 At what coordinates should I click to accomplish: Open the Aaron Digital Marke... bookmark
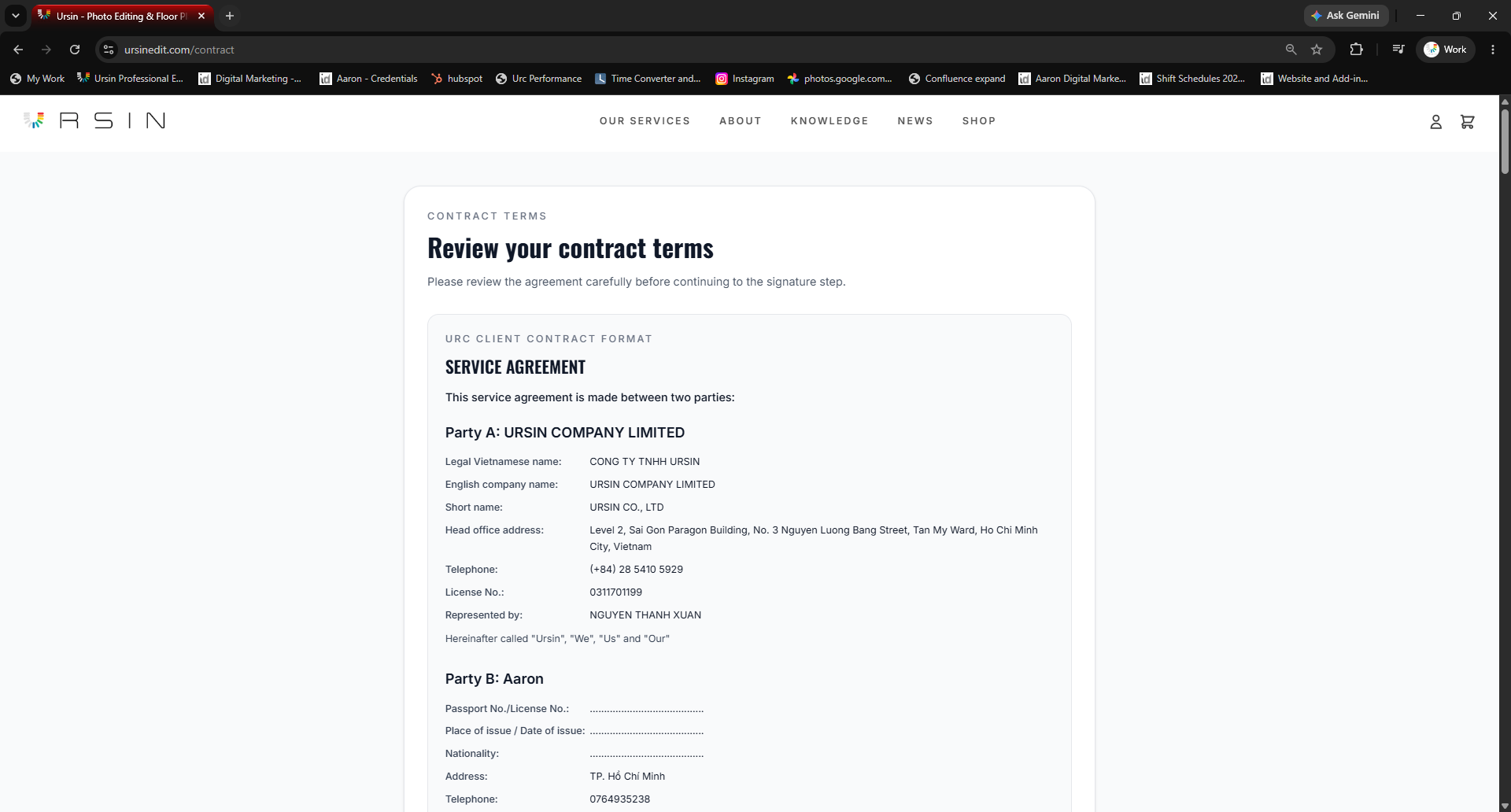pos(1072,79)
